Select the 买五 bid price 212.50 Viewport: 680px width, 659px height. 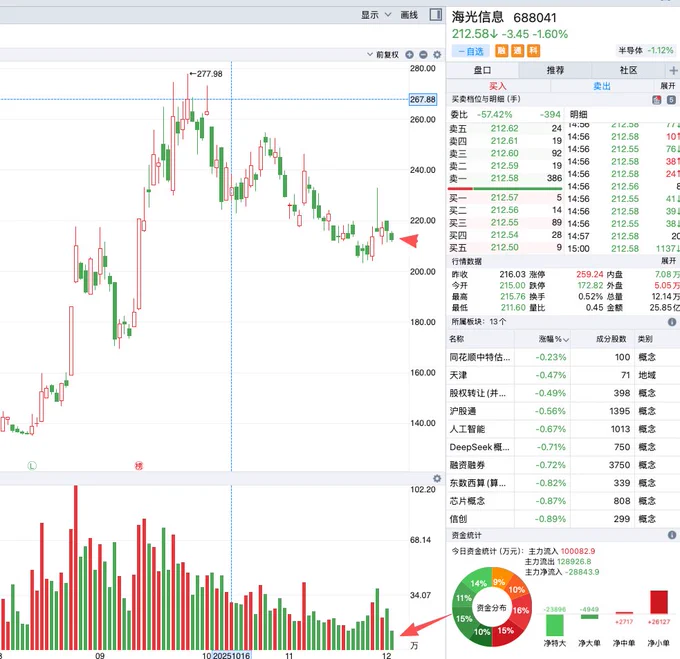click(x=504, y=248)
